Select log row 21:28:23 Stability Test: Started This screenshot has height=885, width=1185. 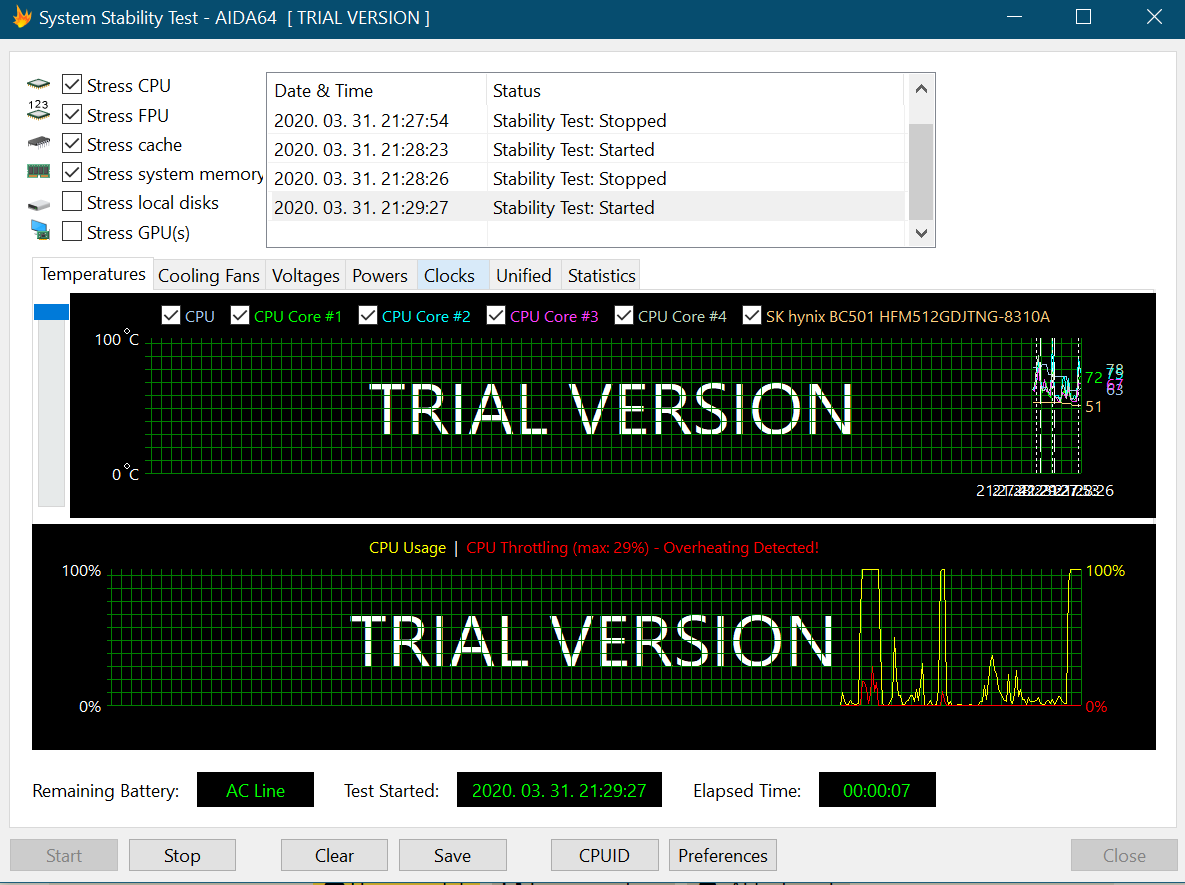pos(587,150)
